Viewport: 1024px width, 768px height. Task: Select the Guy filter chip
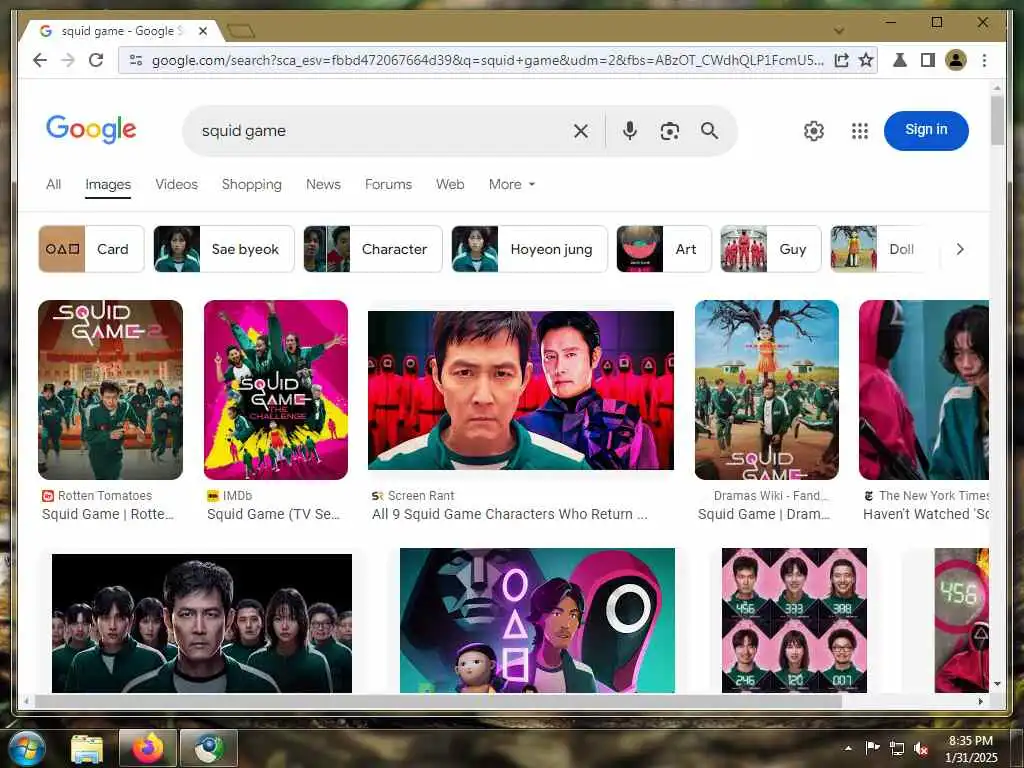click(x=771, y=249)
